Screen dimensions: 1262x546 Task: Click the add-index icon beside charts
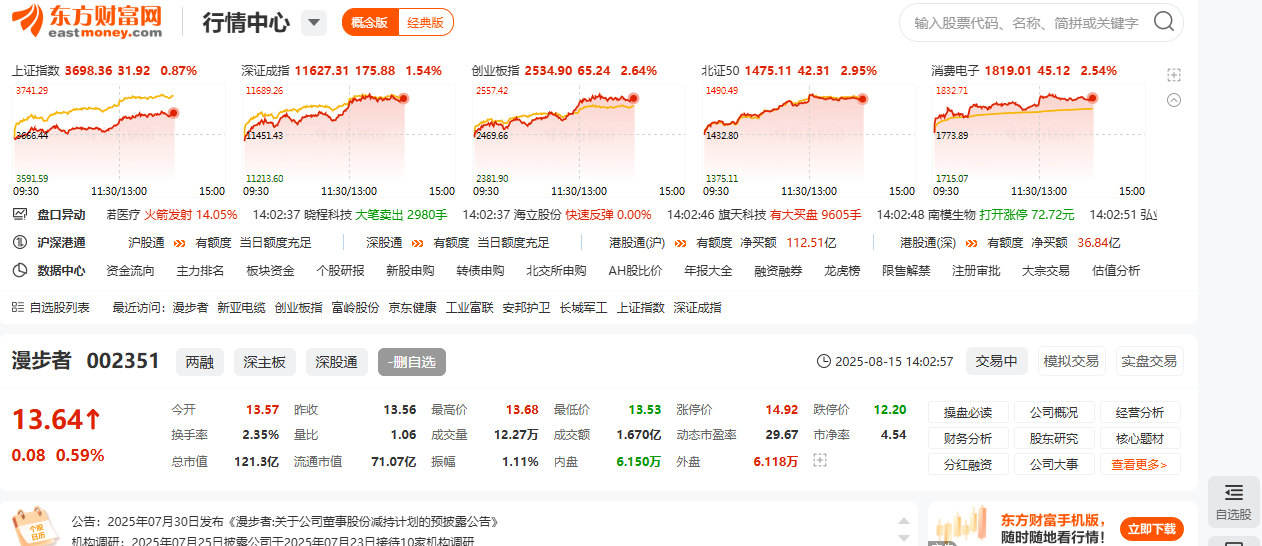[1174, 75]
